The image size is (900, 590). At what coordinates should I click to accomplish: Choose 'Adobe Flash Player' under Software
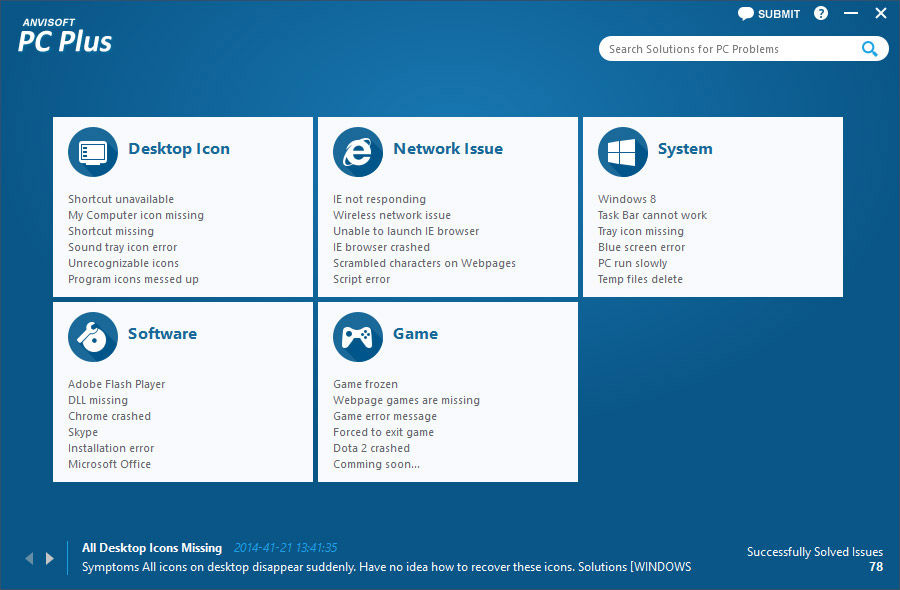coord(117,384)
